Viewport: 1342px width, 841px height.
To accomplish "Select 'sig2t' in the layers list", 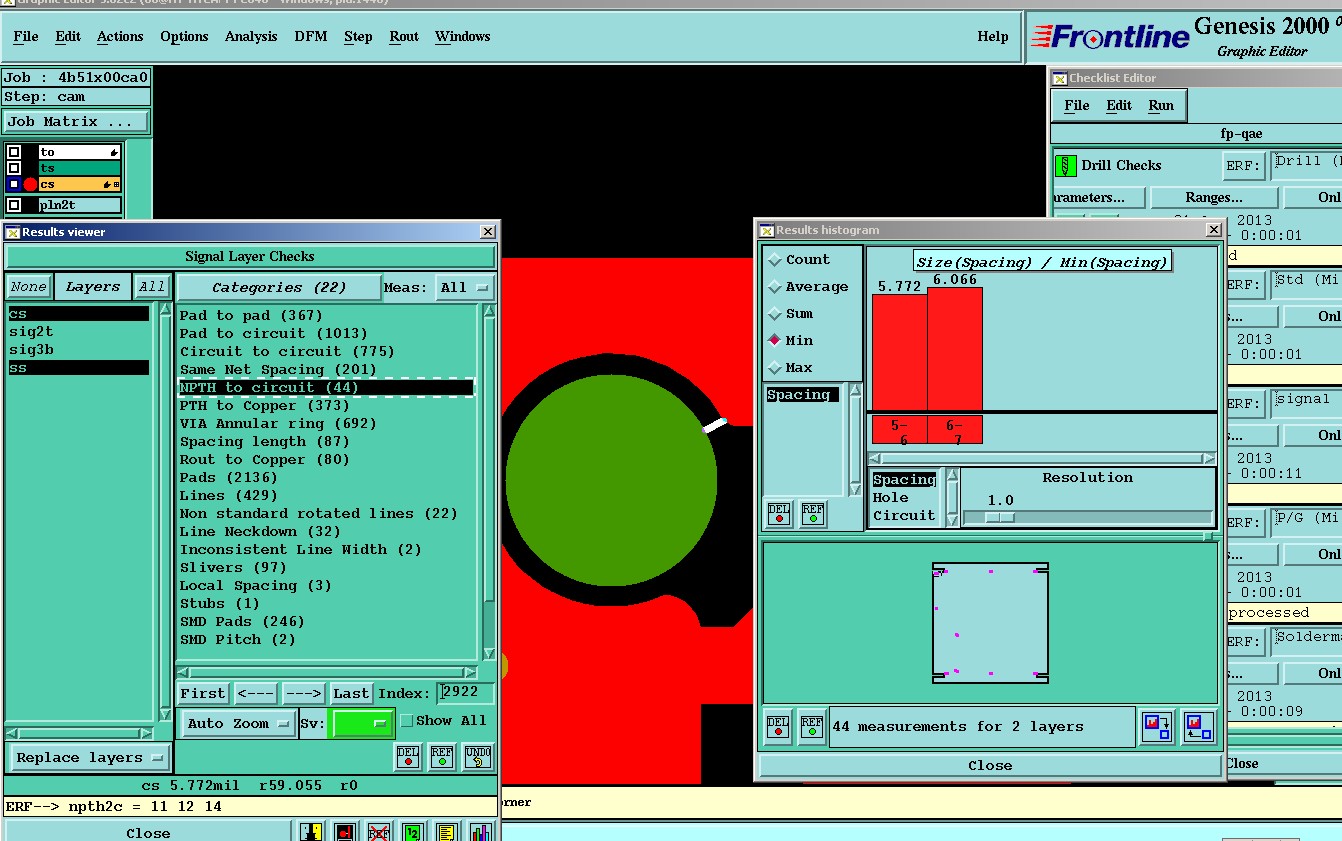I will click(31, 331).
